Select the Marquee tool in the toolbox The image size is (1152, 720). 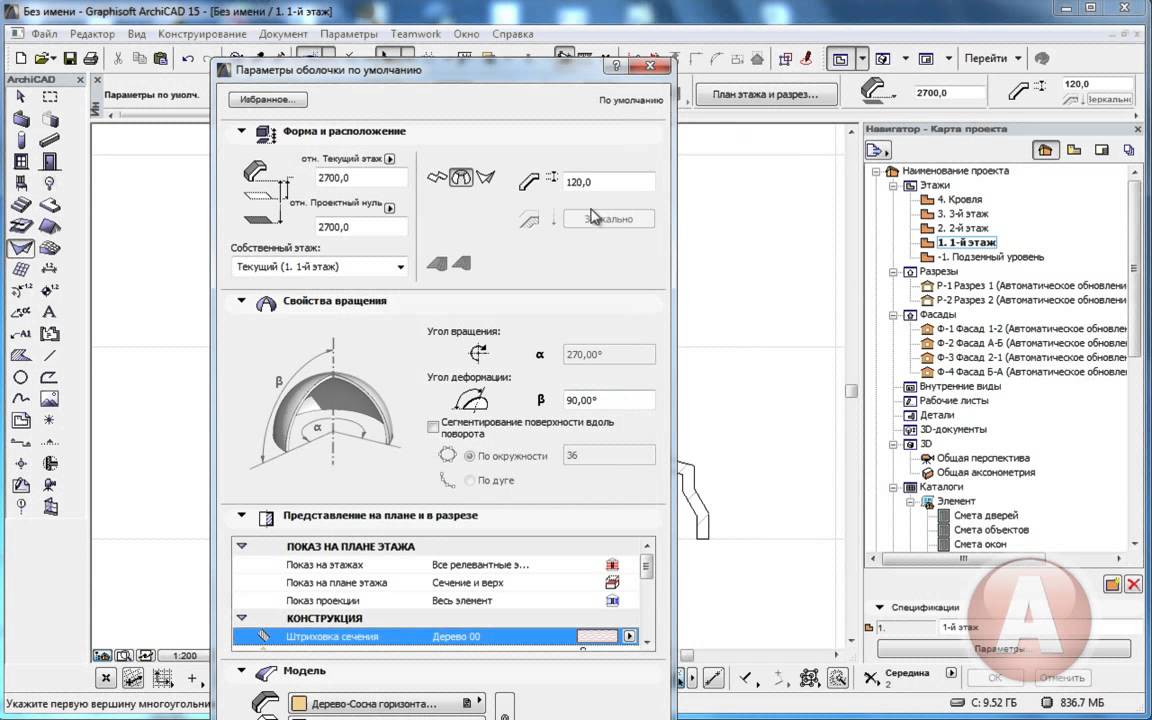[49, 96]
